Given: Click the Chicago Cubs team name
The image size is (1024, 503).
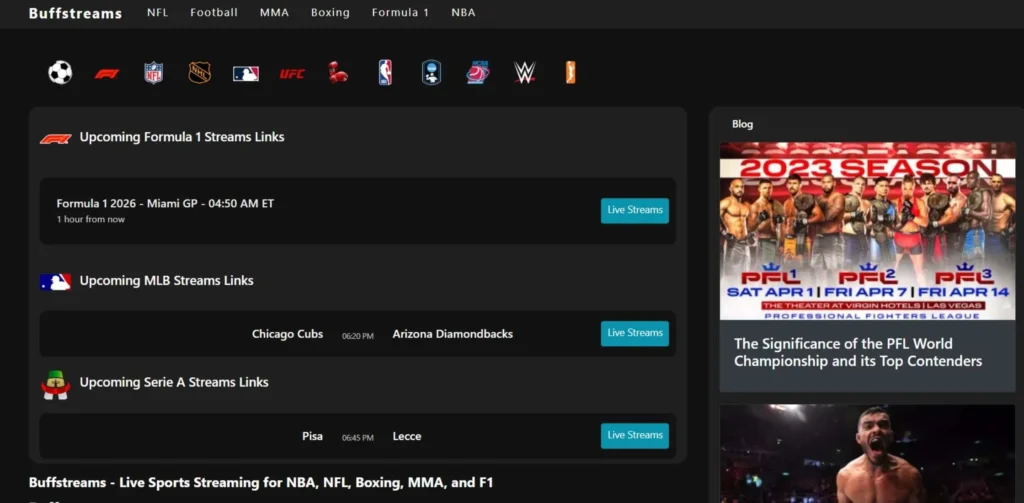Looking at the screenshot, I should 287,334.
